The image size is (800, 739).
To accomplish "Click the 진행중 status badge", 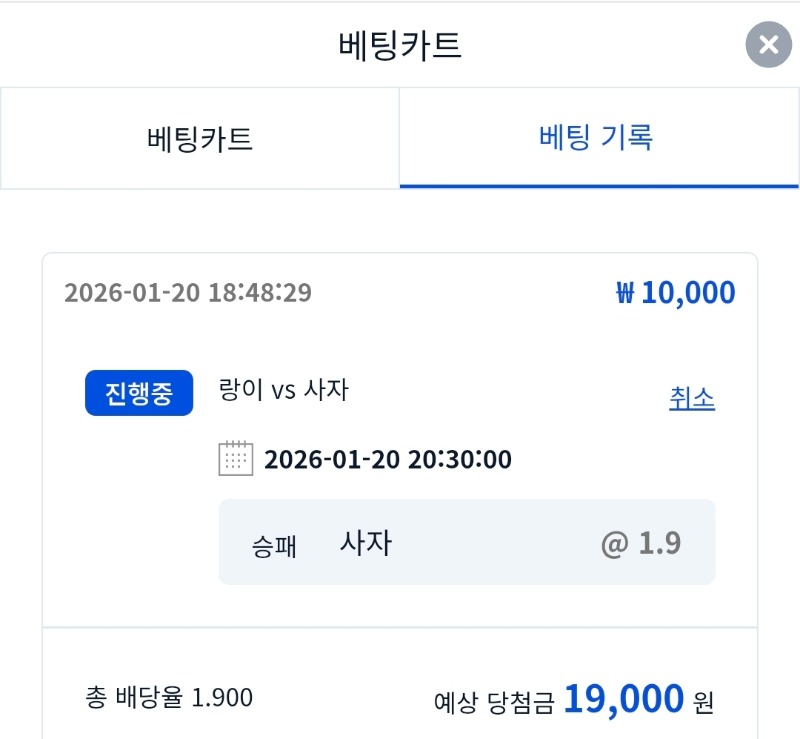I will pyautogui.click(x=139, y=393).
